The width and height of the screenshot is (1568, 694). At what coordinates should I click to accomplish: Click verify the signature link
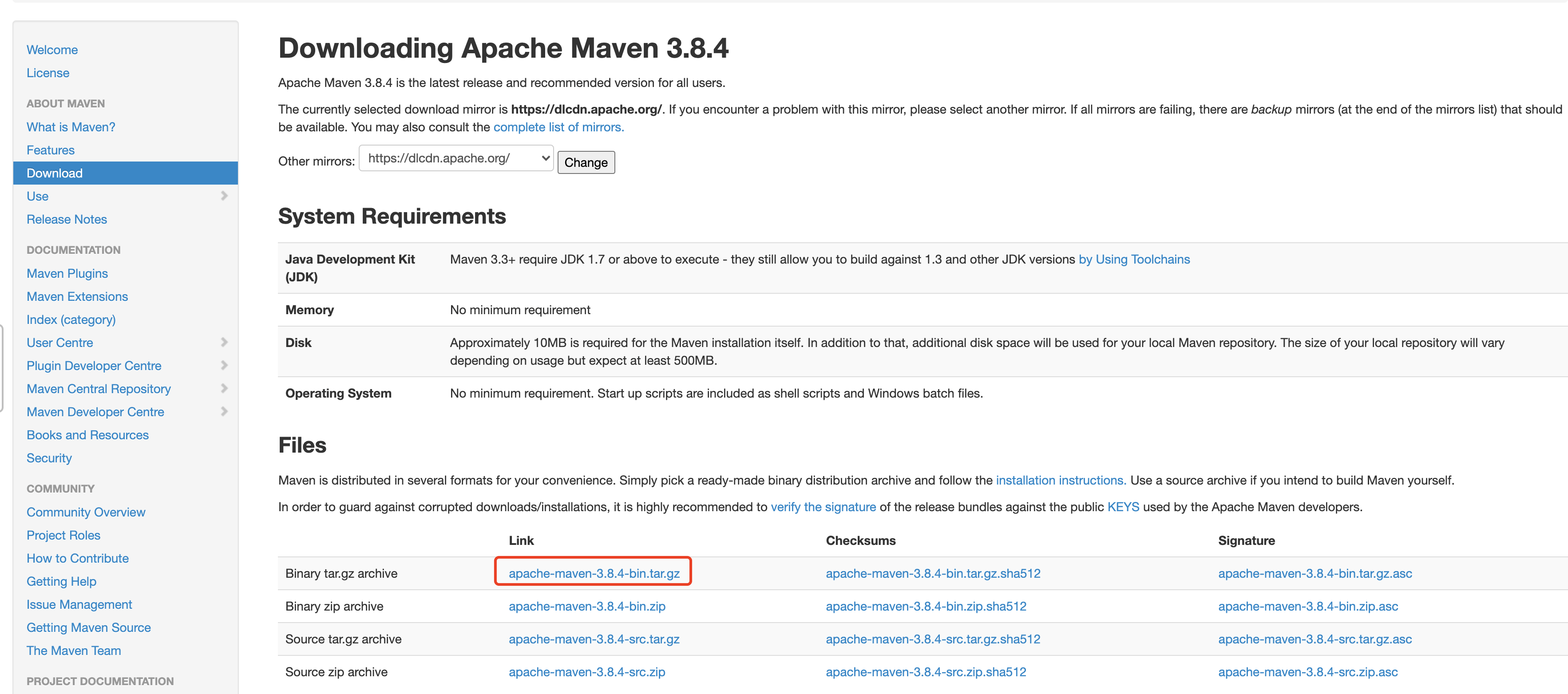click(x=823, y=507)
